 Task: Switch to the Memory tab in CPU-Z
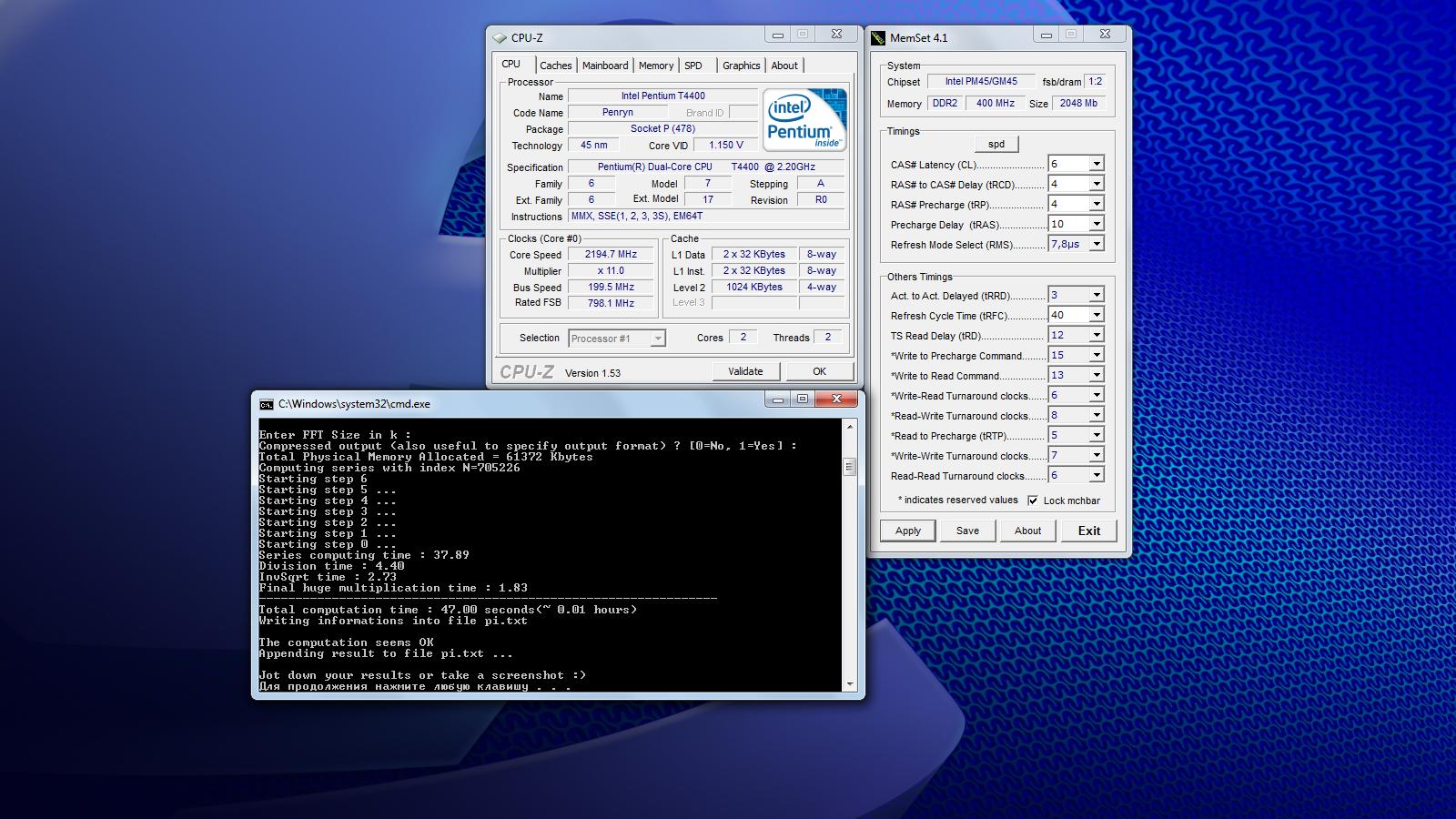pyautogui.click(x=656, y=66)
